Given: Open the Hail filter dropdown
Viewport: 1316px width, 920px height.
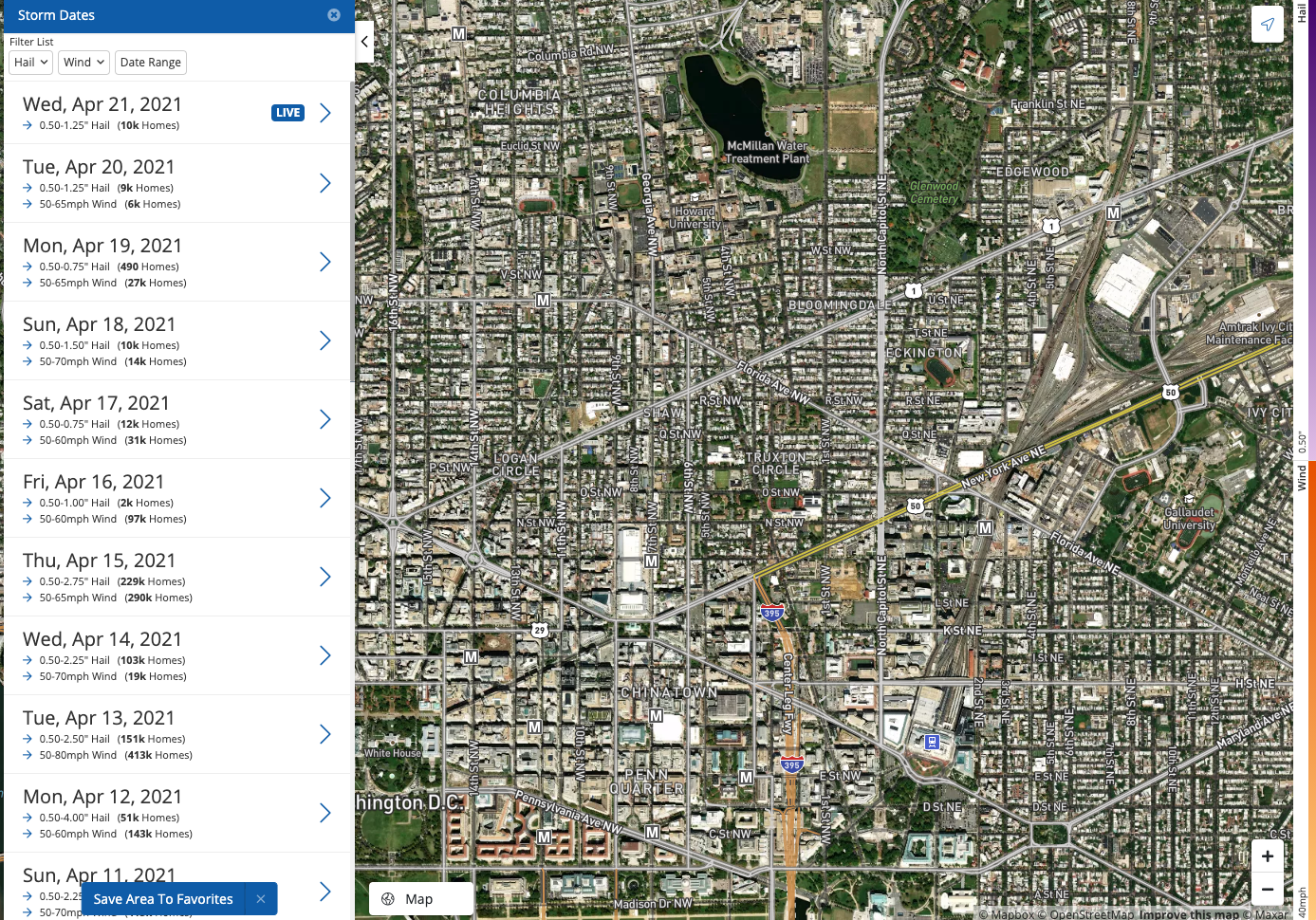Looking at the screenshot, I should coord(31,63).
